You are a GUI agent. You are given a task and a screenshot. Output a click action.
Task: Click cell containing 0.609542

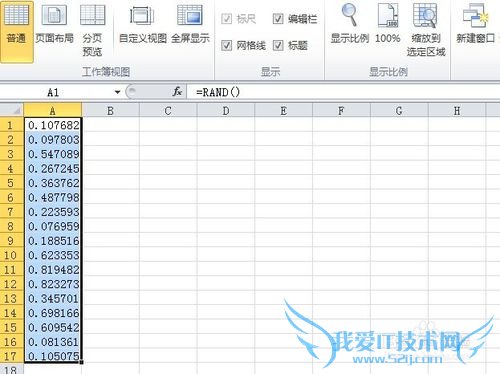[53, 327]
